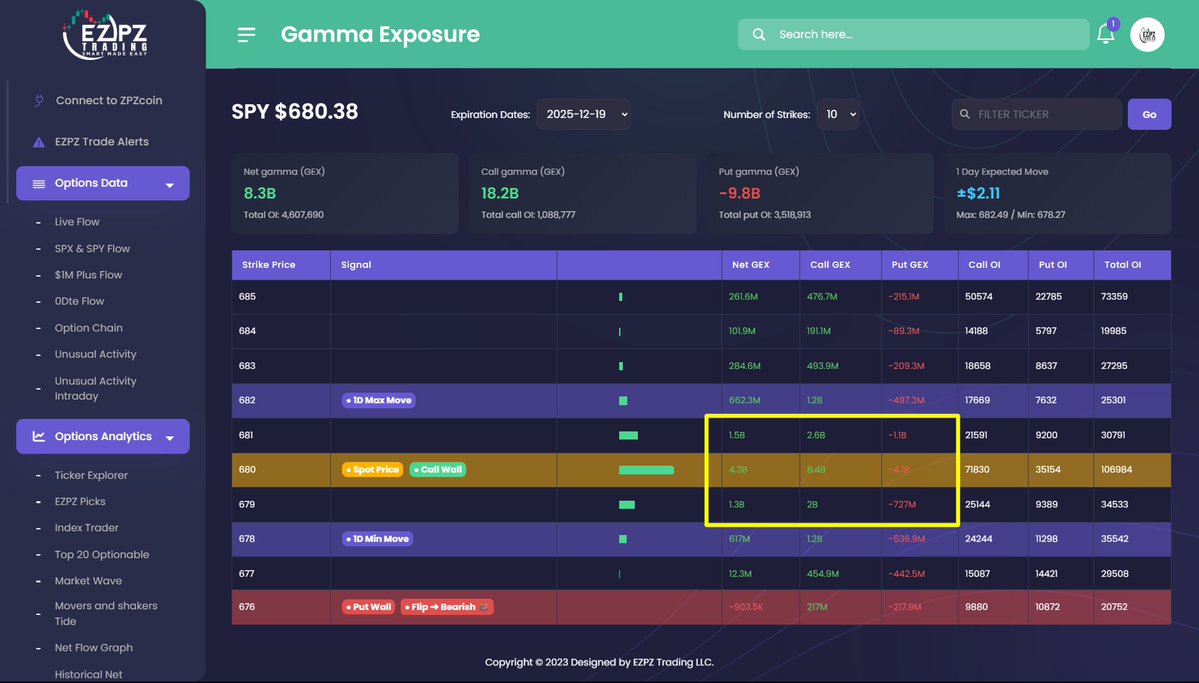Open Unusual Activity page
The width and height of the screenshot is (1199, 683).
[95, 354]
